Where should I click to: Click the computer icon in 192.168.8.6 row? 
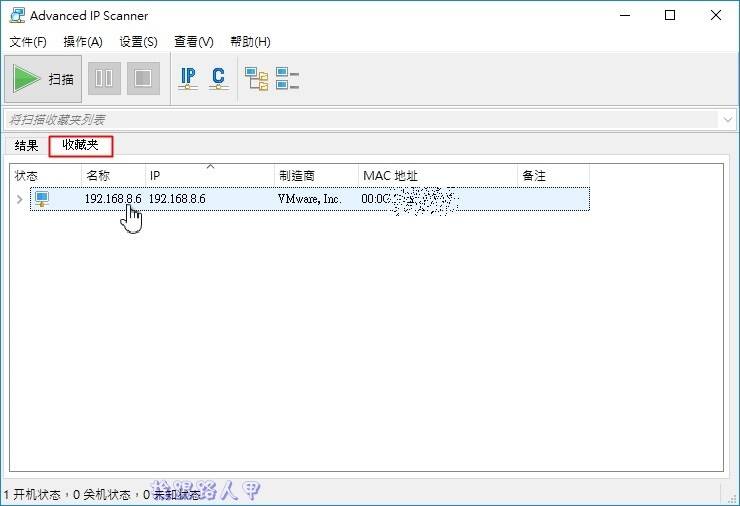[x=42, y=199]
